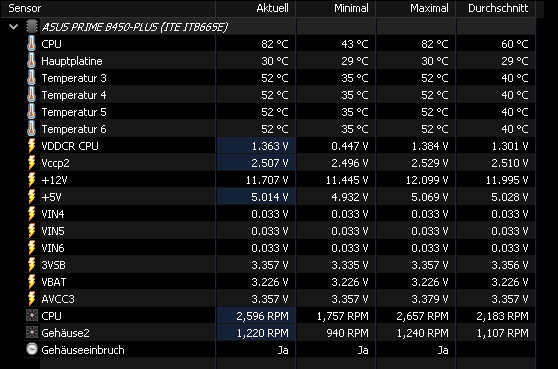Screen dimensions: 558x369
Task: Select the Temperatur 6 sensor label
Action: tap(74, 129)
